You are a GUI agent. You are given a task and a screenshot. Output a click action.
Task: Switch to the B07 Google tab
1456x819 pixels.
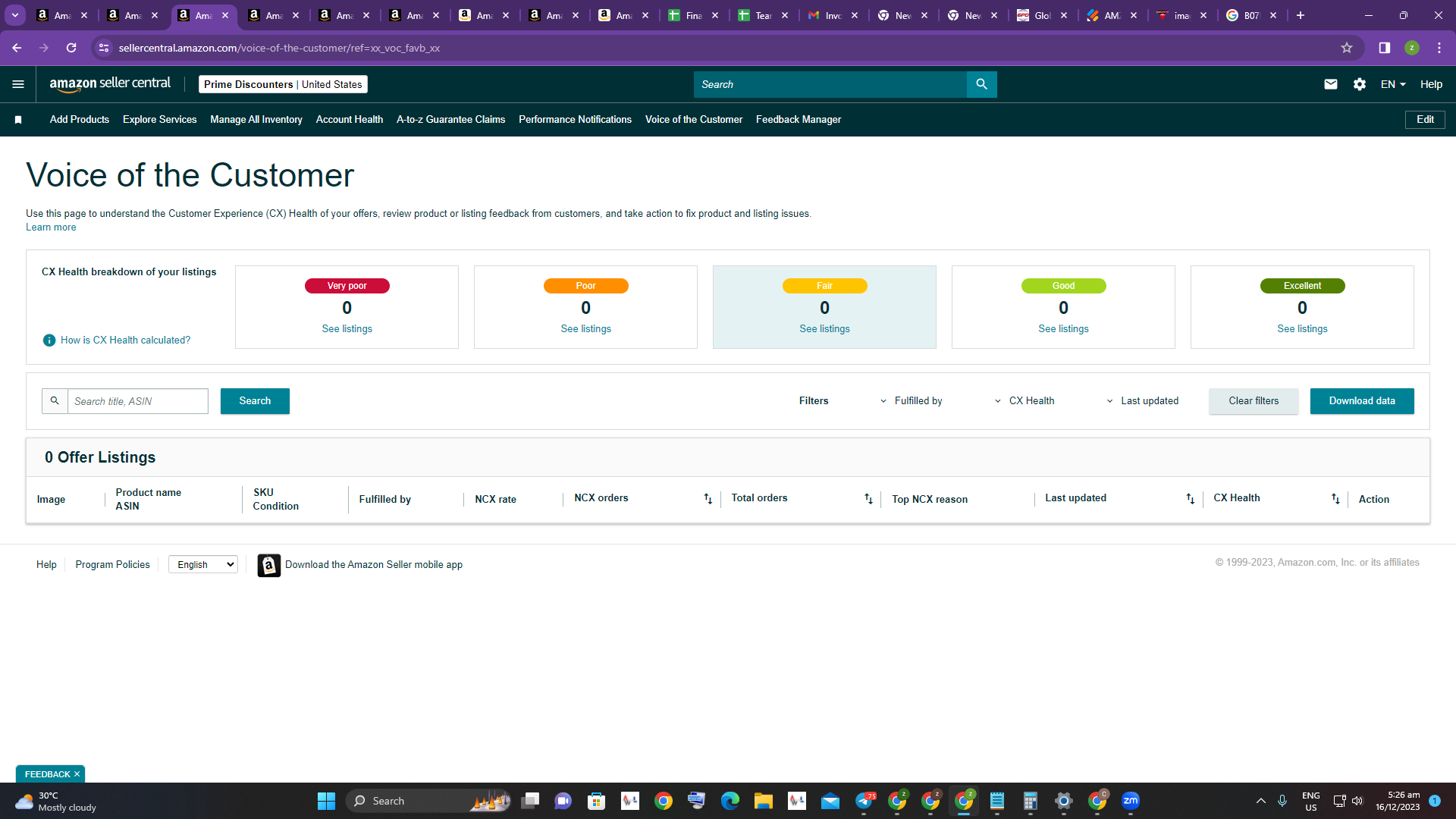click(1246, 15)
